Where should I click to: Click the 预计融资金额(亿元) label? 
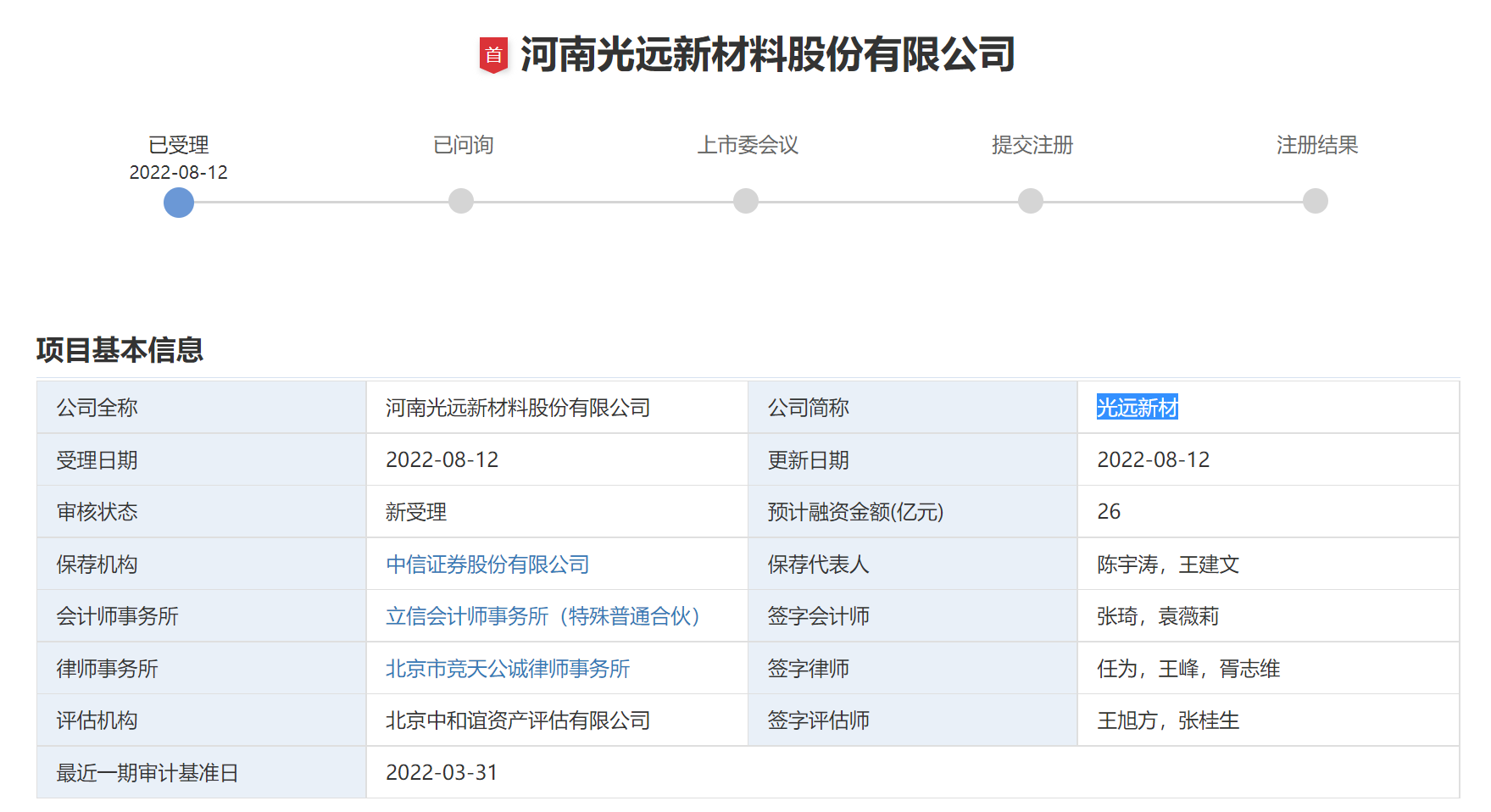855,512
